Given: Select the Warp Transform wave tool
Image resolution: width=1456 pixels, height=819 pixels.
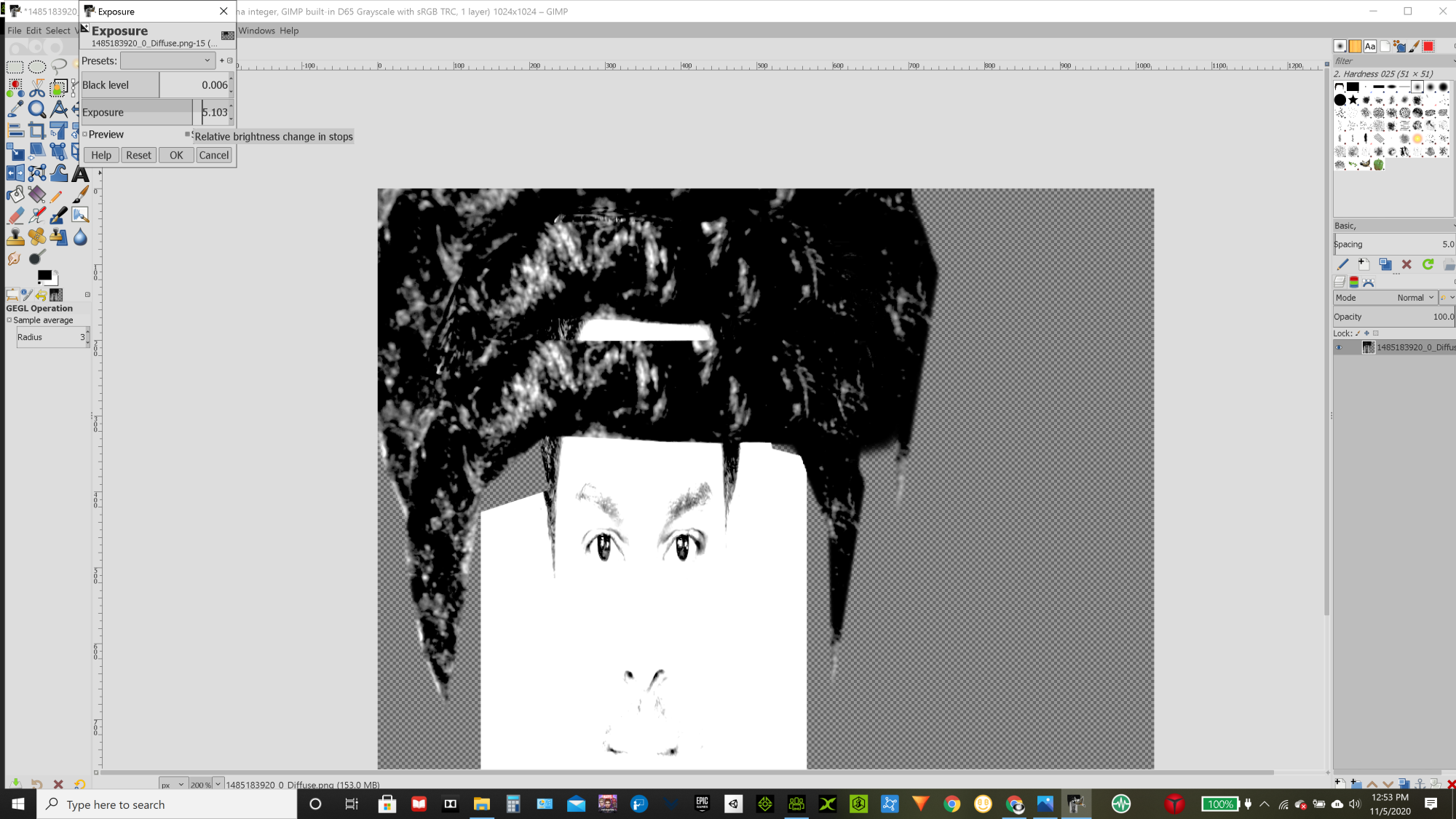Looking at the screenshot, I should pyautogui.click(x=58, y=173).
